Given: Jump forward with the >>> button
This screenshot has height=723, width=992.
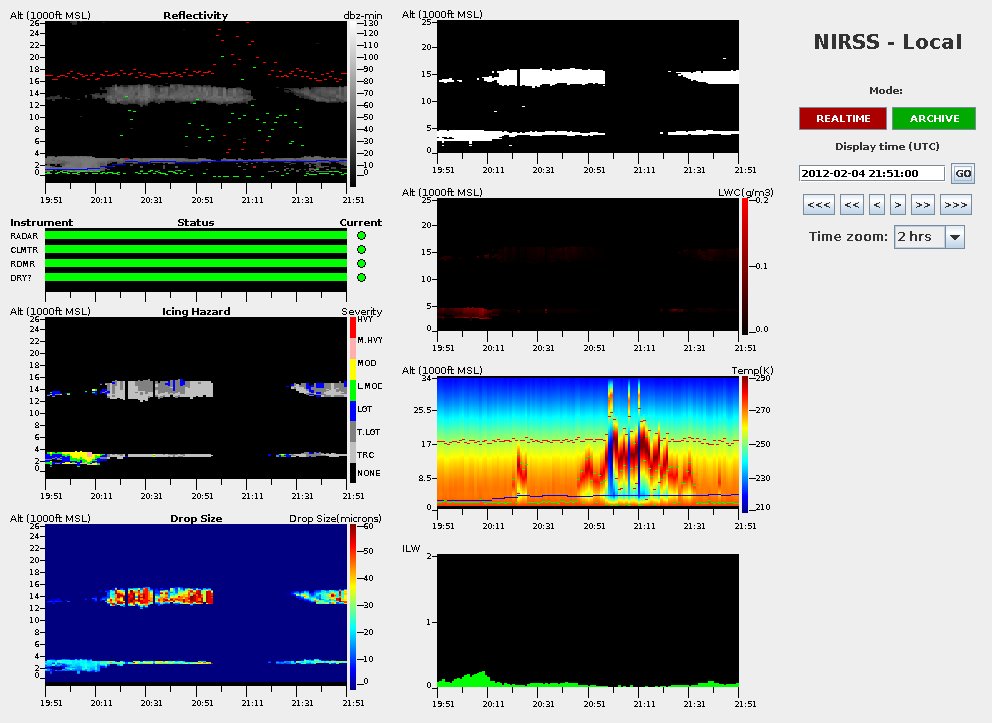Looking at the screenshot, I should [x=956, y=205].
